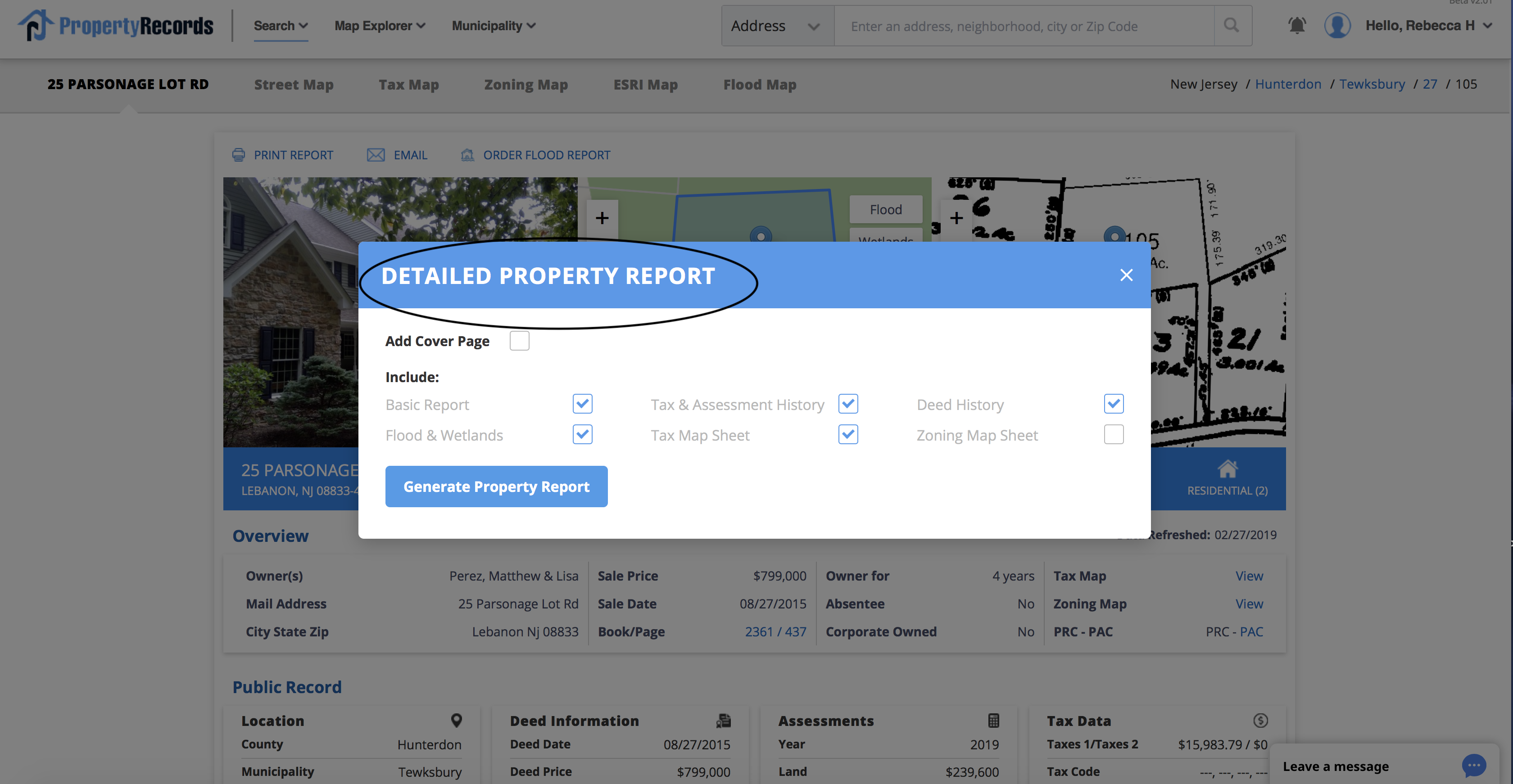Viewport: 1513px width, 784px height.
Task: Click the house photo thumbnail
Action: point(291,312)
